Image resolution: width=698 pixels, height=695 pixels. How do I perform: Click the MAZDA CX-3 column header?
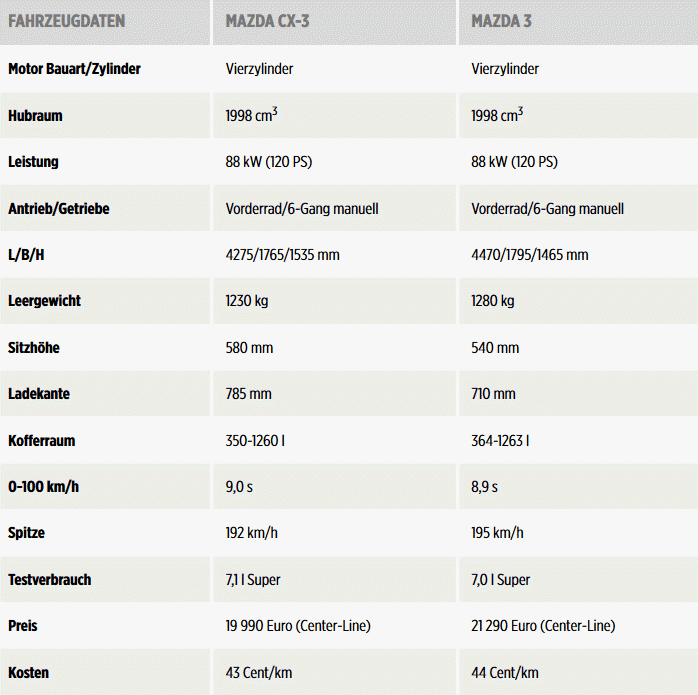[267, 21]
